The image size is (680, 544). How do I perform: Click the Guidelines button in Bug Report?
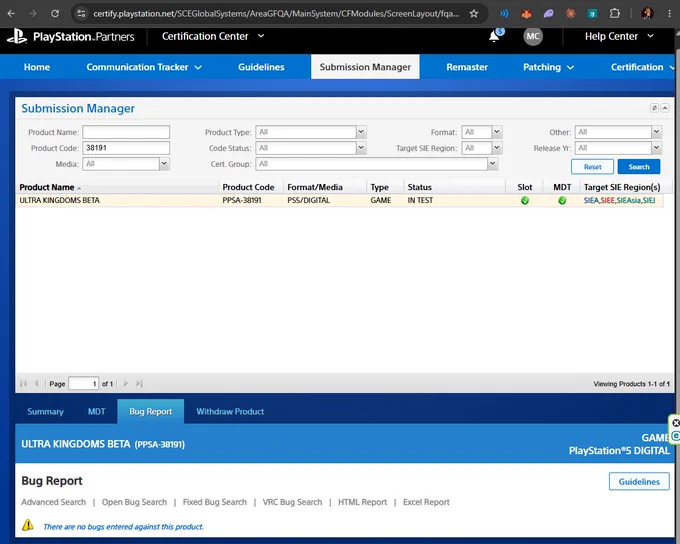(639, 482)
